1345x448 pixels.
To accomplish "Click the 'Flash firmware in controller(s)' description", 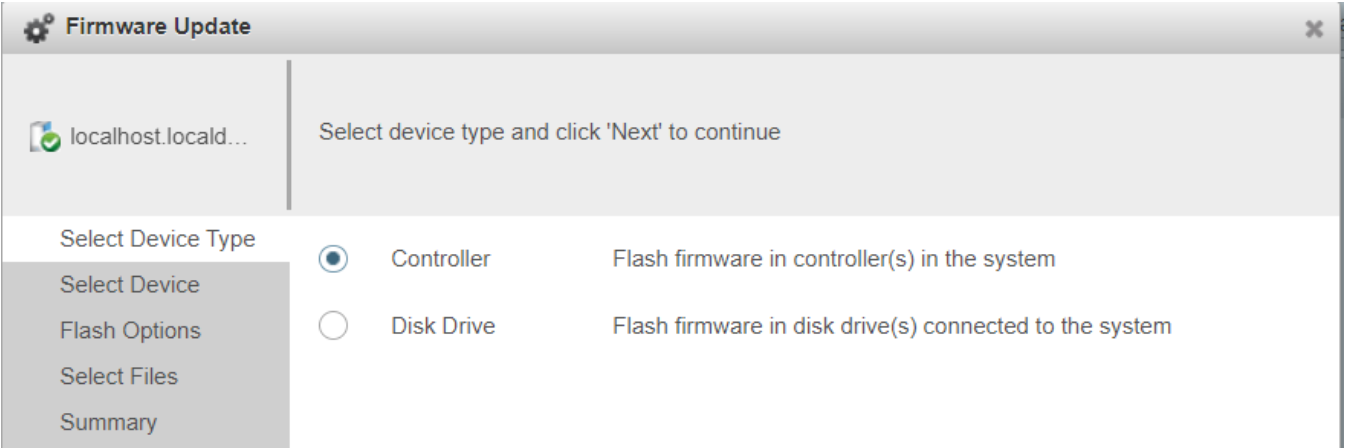I will pos(834,259).
